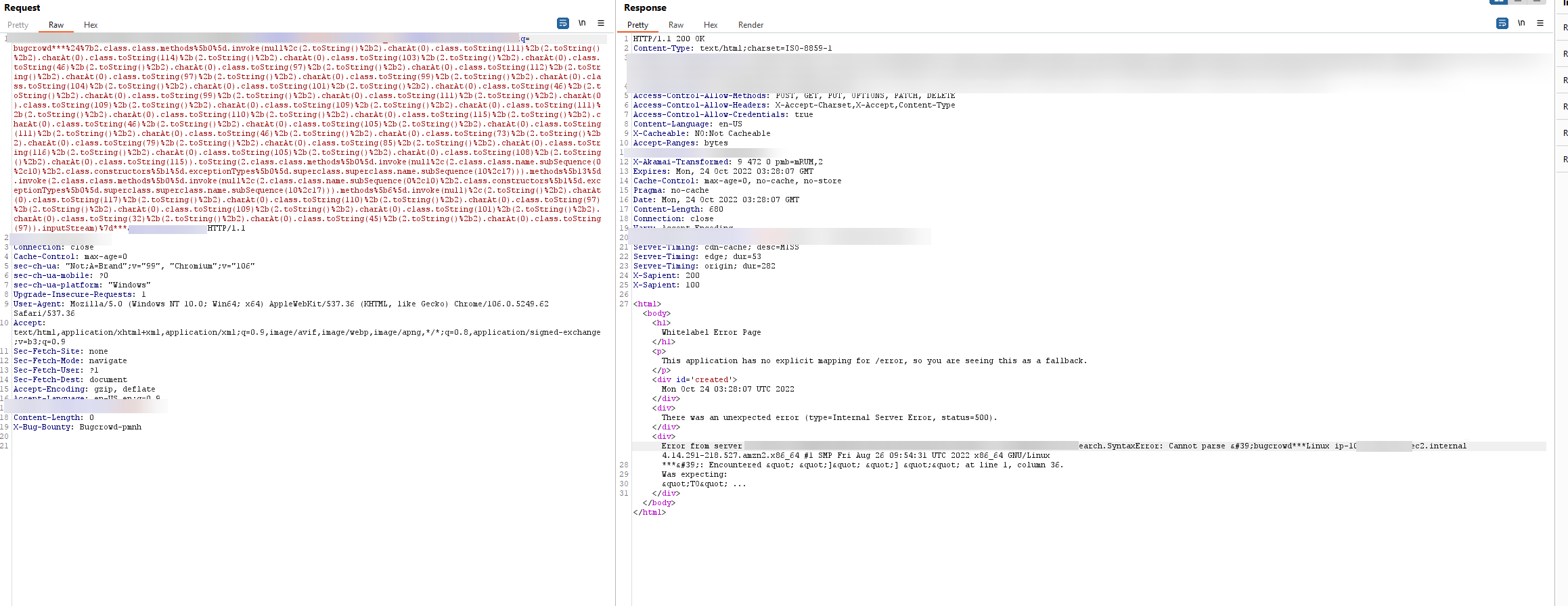Click the 'HTTP/1.1 200 OK' status line

click(x=669, y=39)
